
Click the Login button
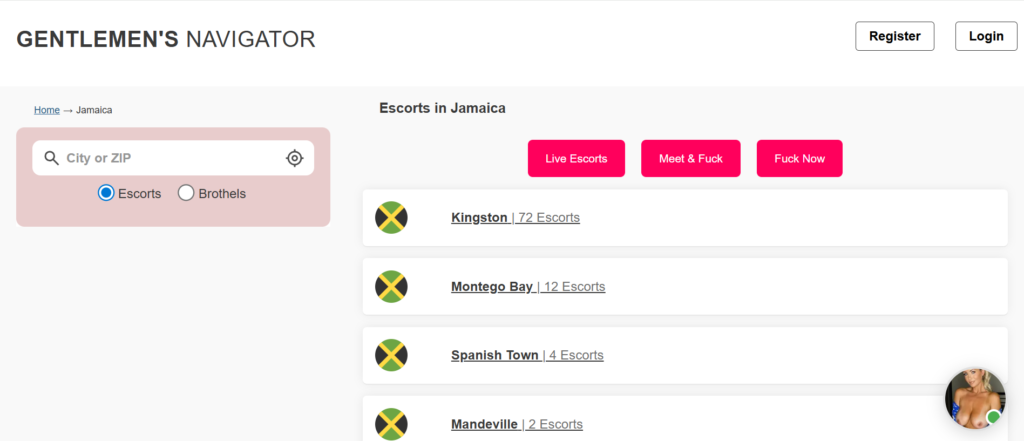point(986,36)
